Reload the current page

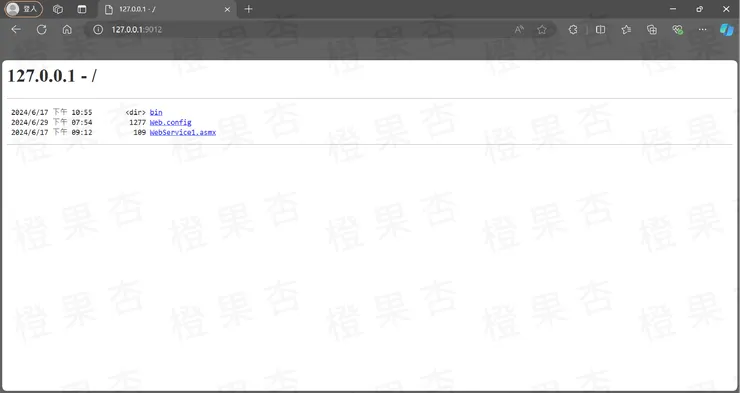coord(42,30)
